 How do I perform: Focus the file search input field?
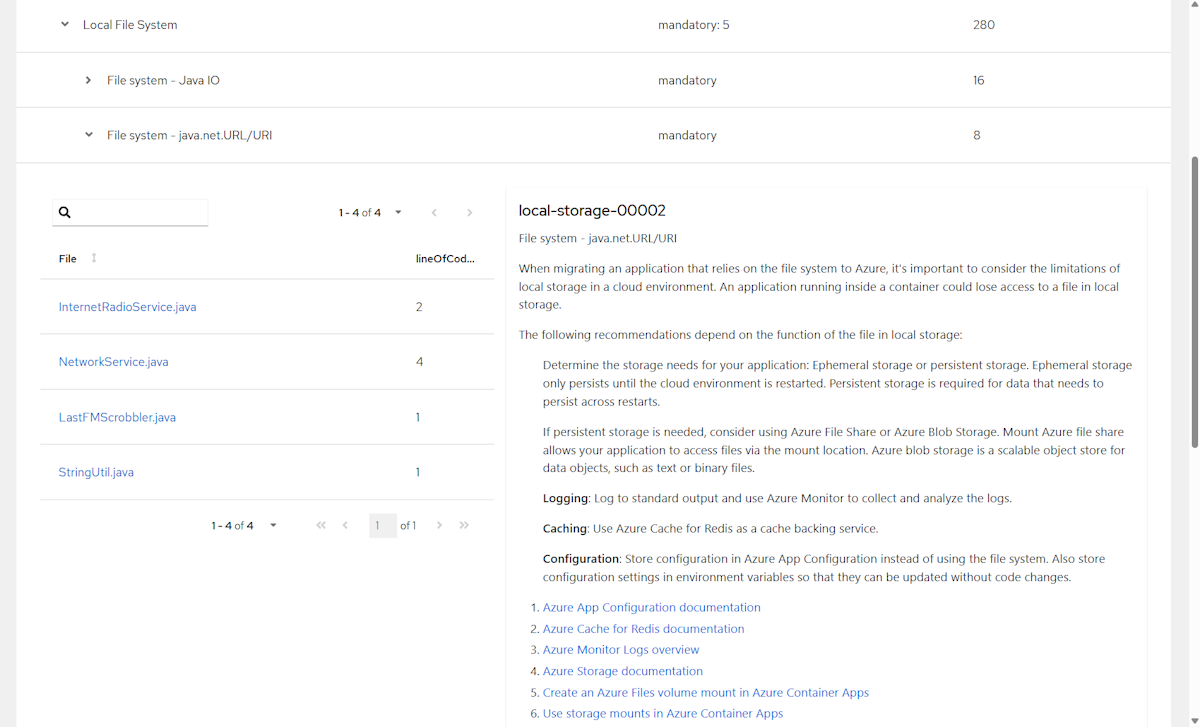[x=130, y=213]
